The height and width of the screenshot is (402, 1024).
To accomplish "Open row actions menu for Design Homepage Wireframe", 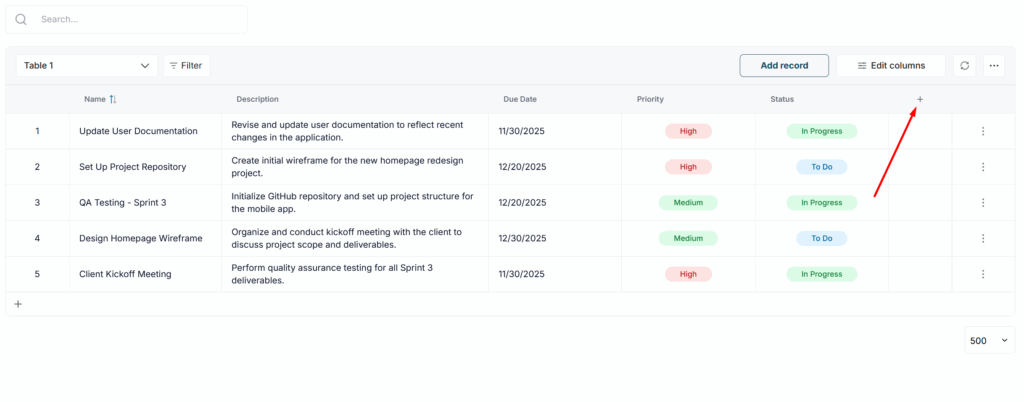I will pyautogui.click(x=983, y=238).
